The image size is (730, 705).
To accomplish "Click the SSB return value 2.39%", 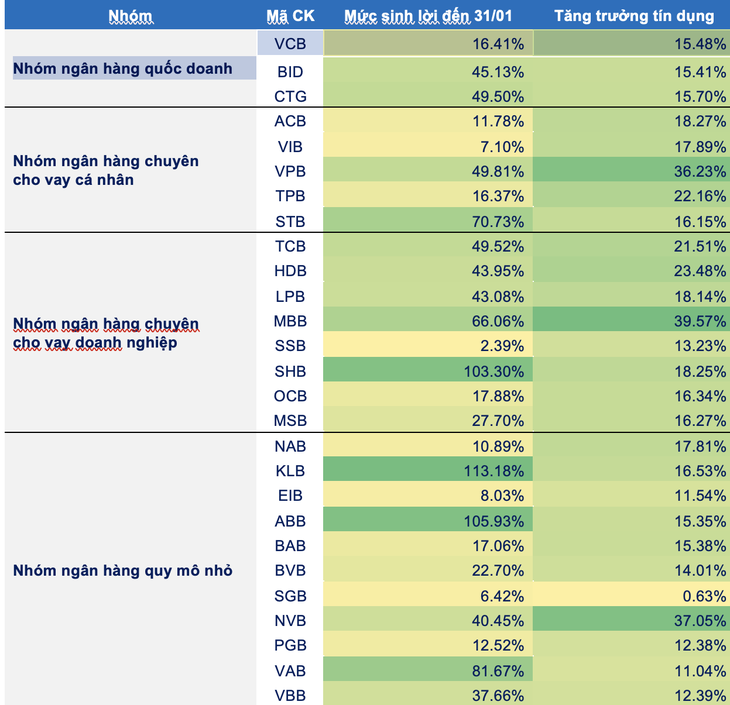I will tap(427, 345).
